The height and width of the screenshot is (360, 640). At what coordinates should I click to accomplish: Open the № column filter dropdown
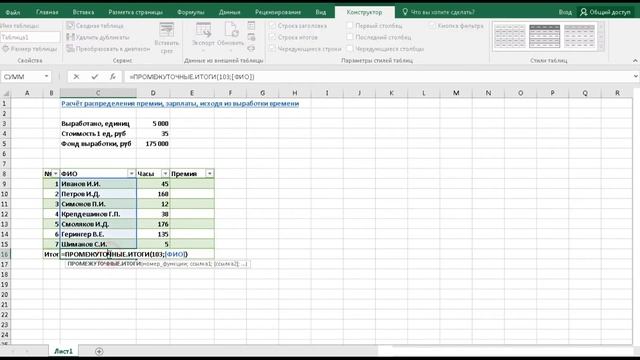(x=56, y=173)
